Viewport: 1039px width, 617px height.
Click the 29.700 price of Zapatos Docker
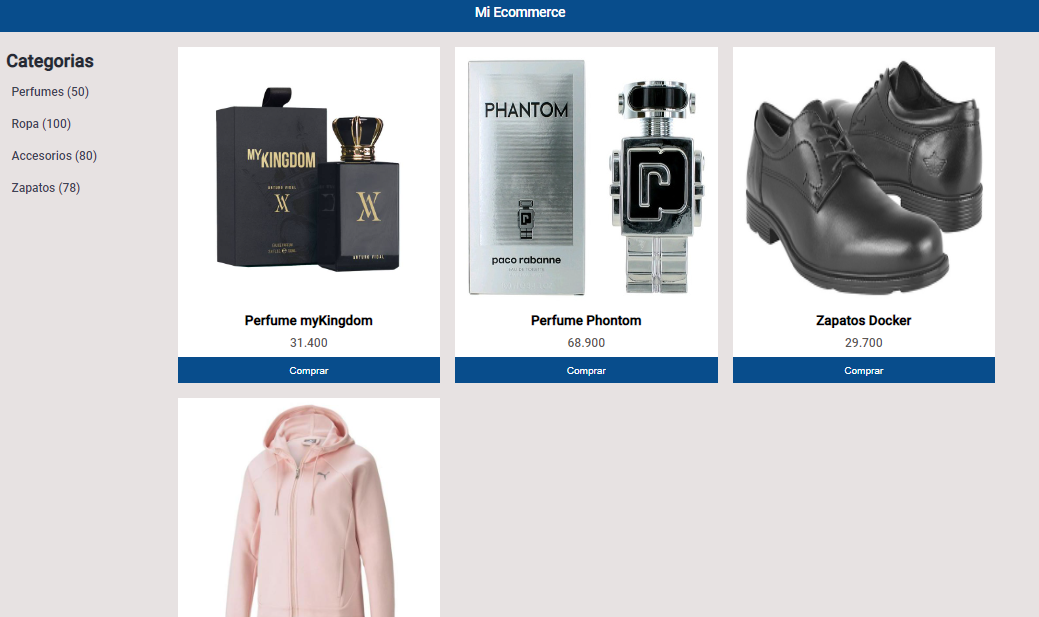coord(863,343)
